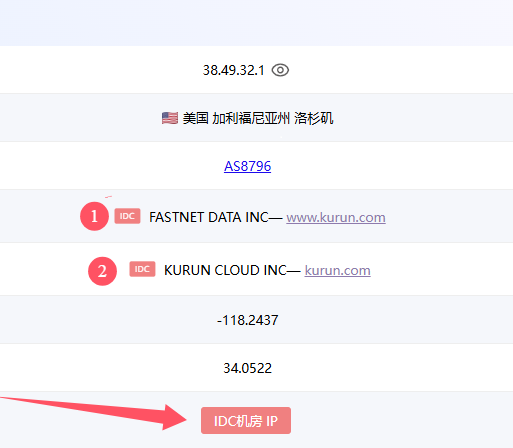Click the KURUN CLOUD INC text
Screen dimensions: 513x448
[x=225, y=270]
